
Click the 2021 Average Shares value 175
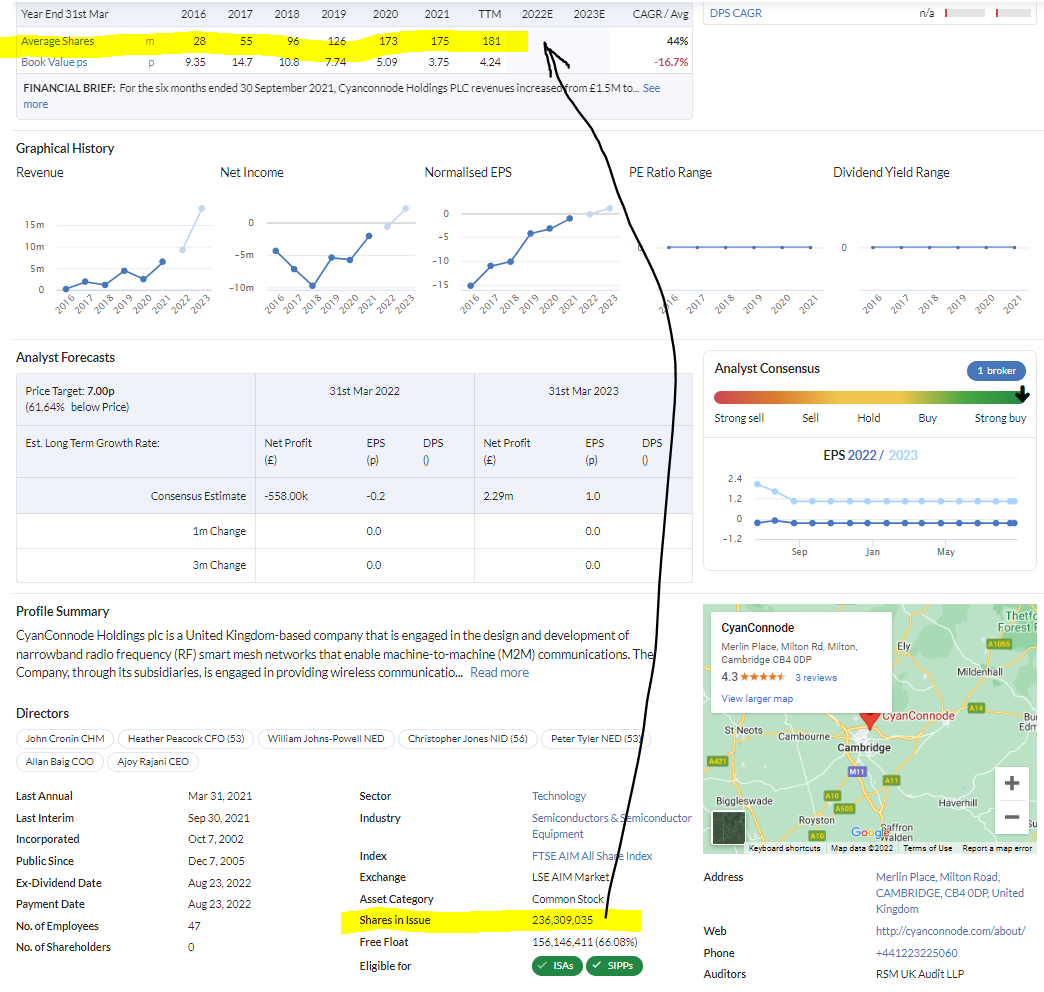point(439,41)
